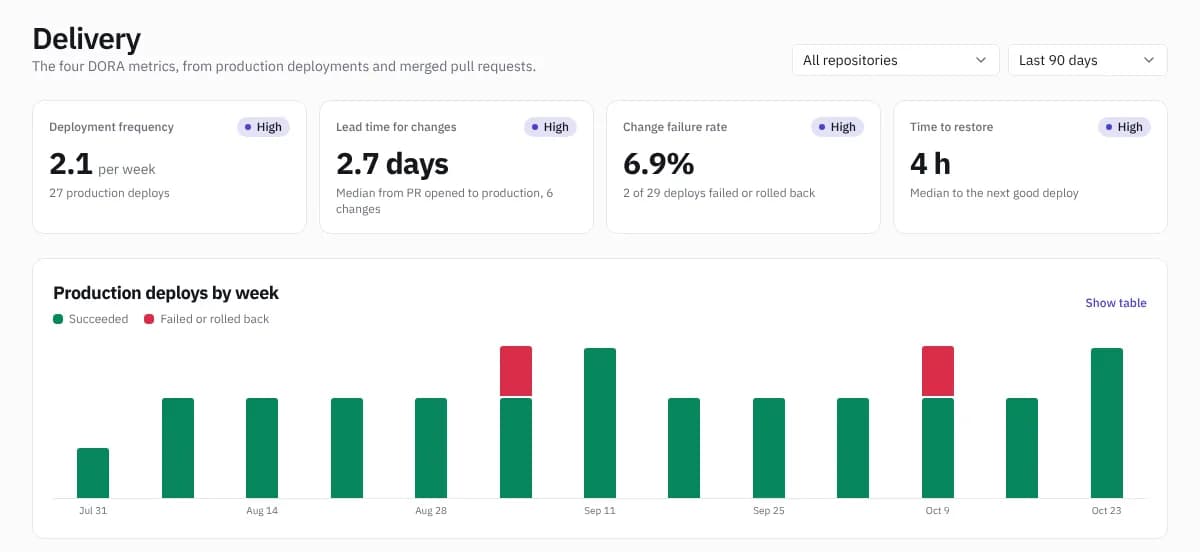Click the green Succeeded legend swatch
This screenshot has width=1200, height=552.
coord(58,319)
